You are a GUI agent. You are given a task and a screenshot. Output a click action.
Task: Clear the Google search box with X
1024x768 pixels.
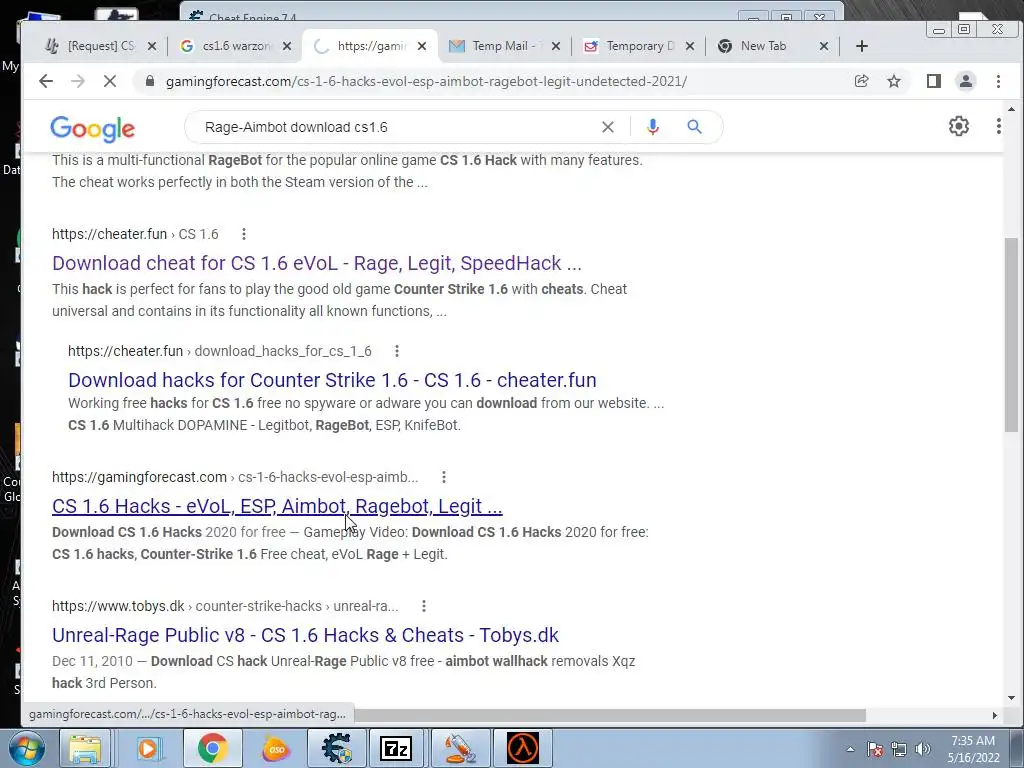click(607, 127)
